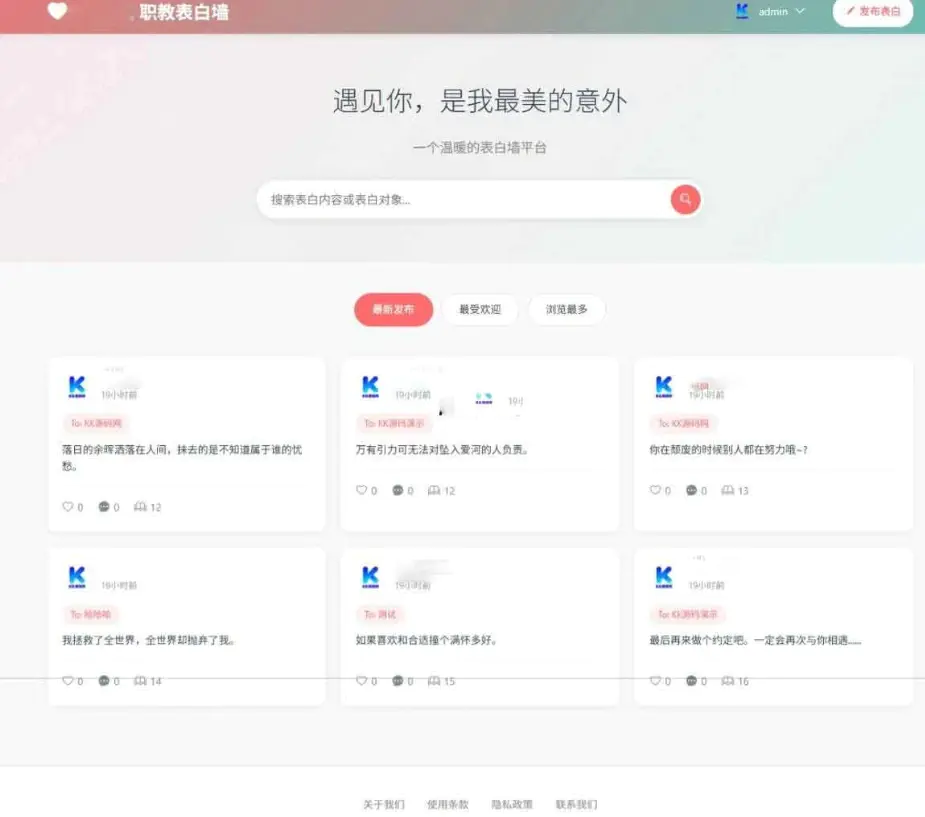Click the To: 测试 tag on 如果喜欢和合适 post

point(380,614)
